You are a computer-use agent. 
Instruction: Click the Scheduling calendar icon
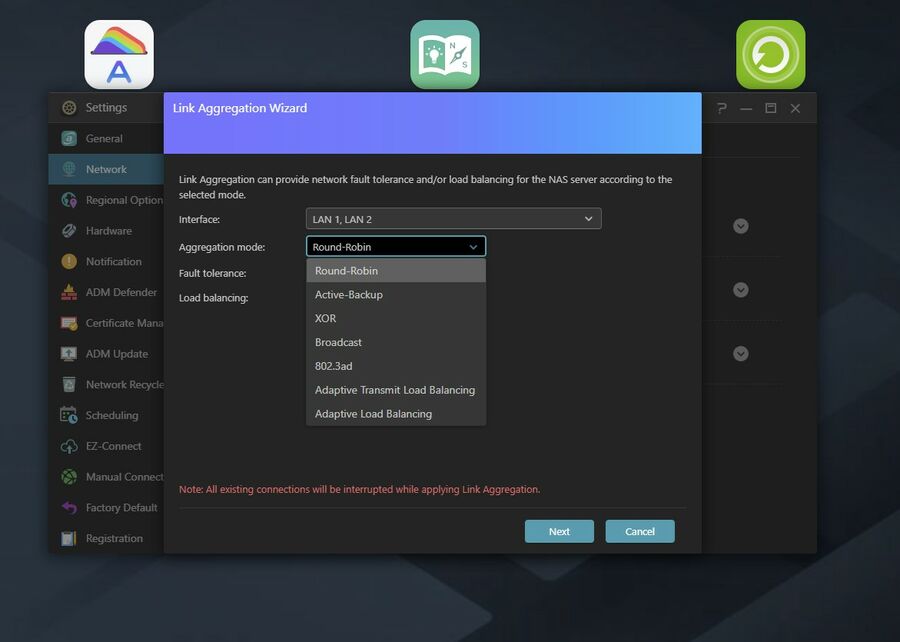click(69, 416)
